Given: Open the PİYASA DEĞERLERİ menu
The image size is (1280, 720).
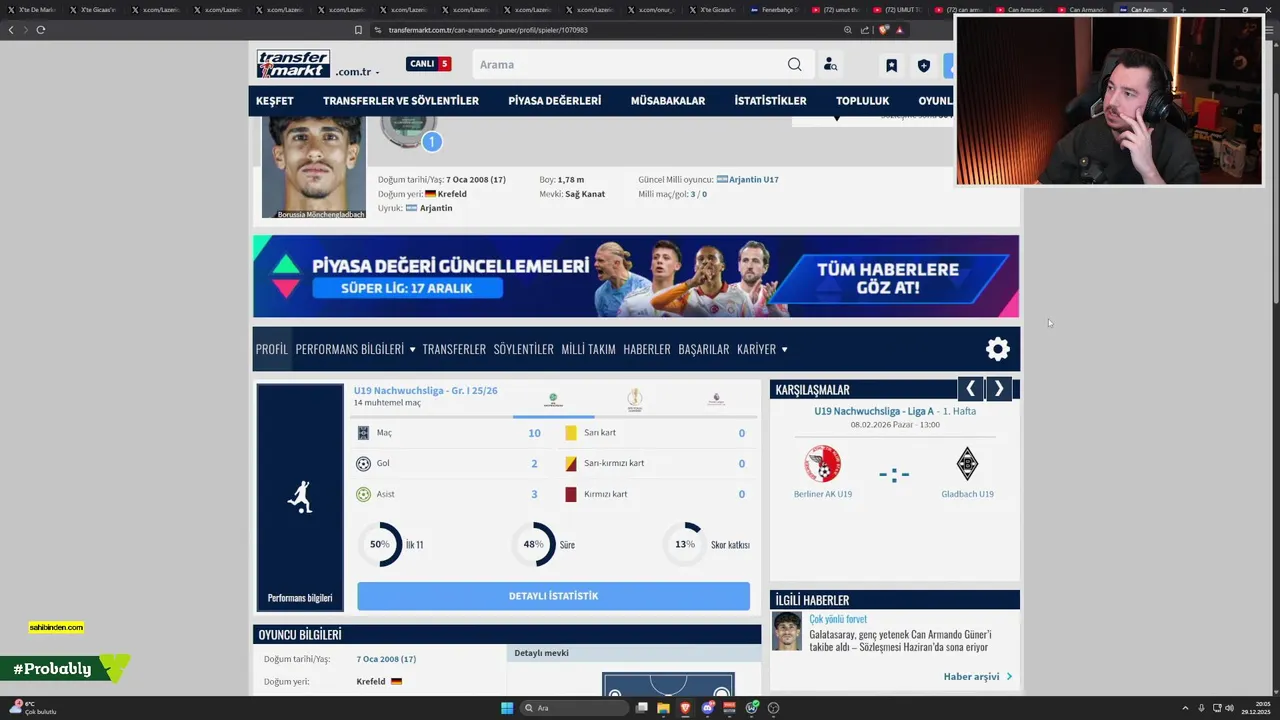Looking at the screenshot, I should pos(555,101).
